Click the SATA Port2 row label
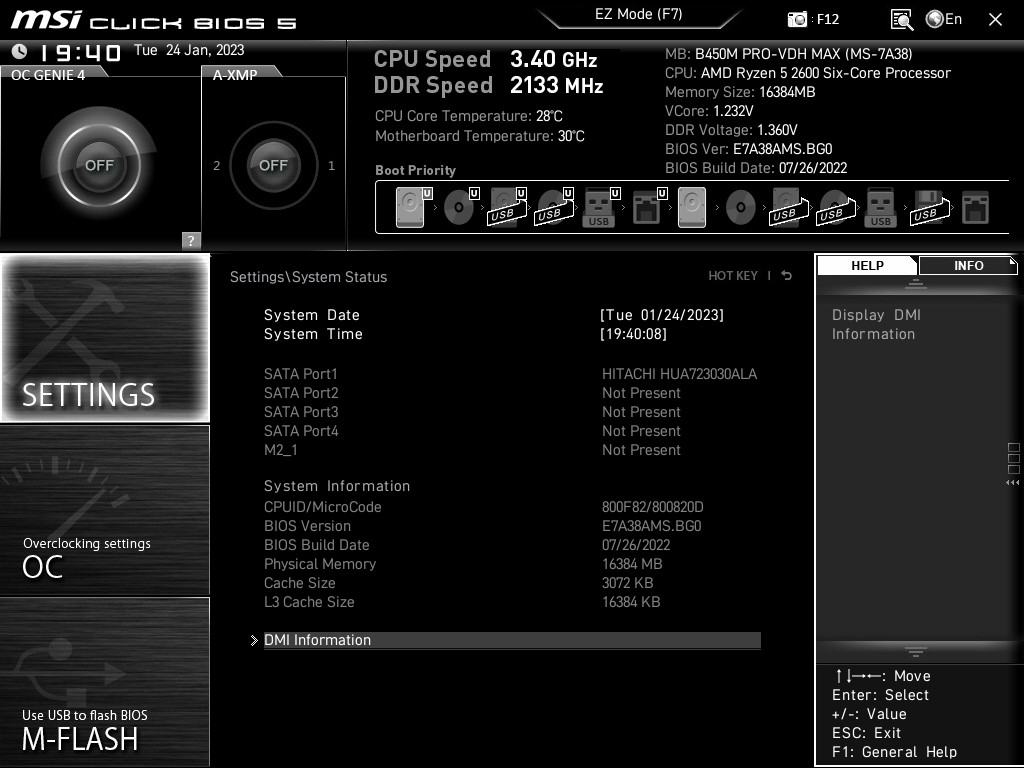The image size is (1024, 768). [301, 392]
